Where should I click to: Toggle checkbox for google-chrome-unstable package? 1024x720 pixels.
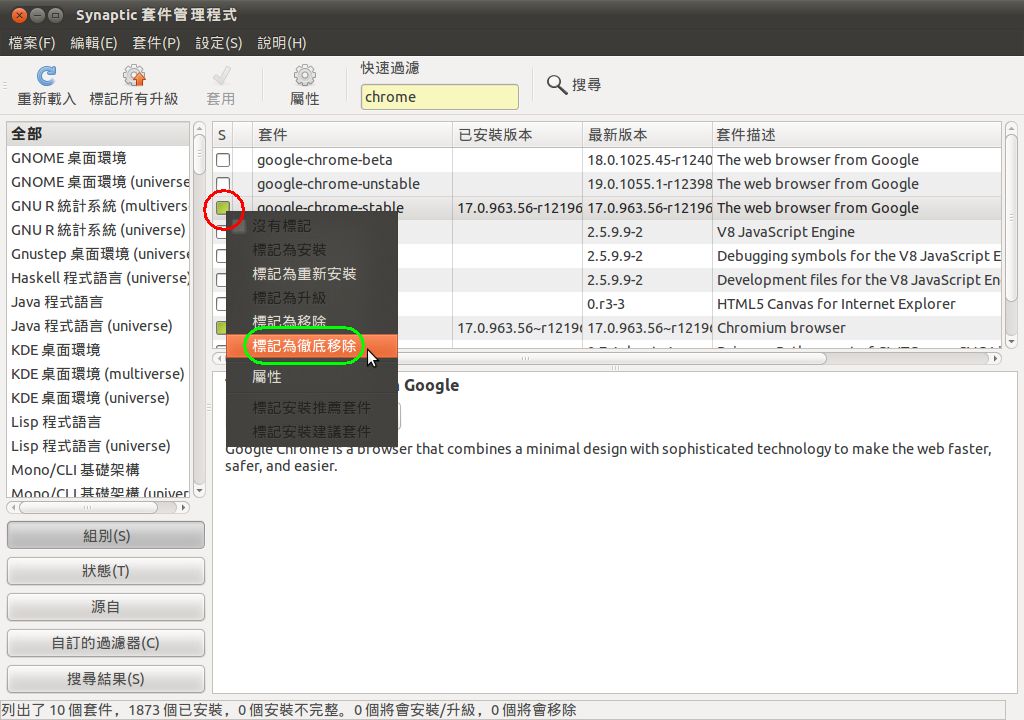point(223,184)
